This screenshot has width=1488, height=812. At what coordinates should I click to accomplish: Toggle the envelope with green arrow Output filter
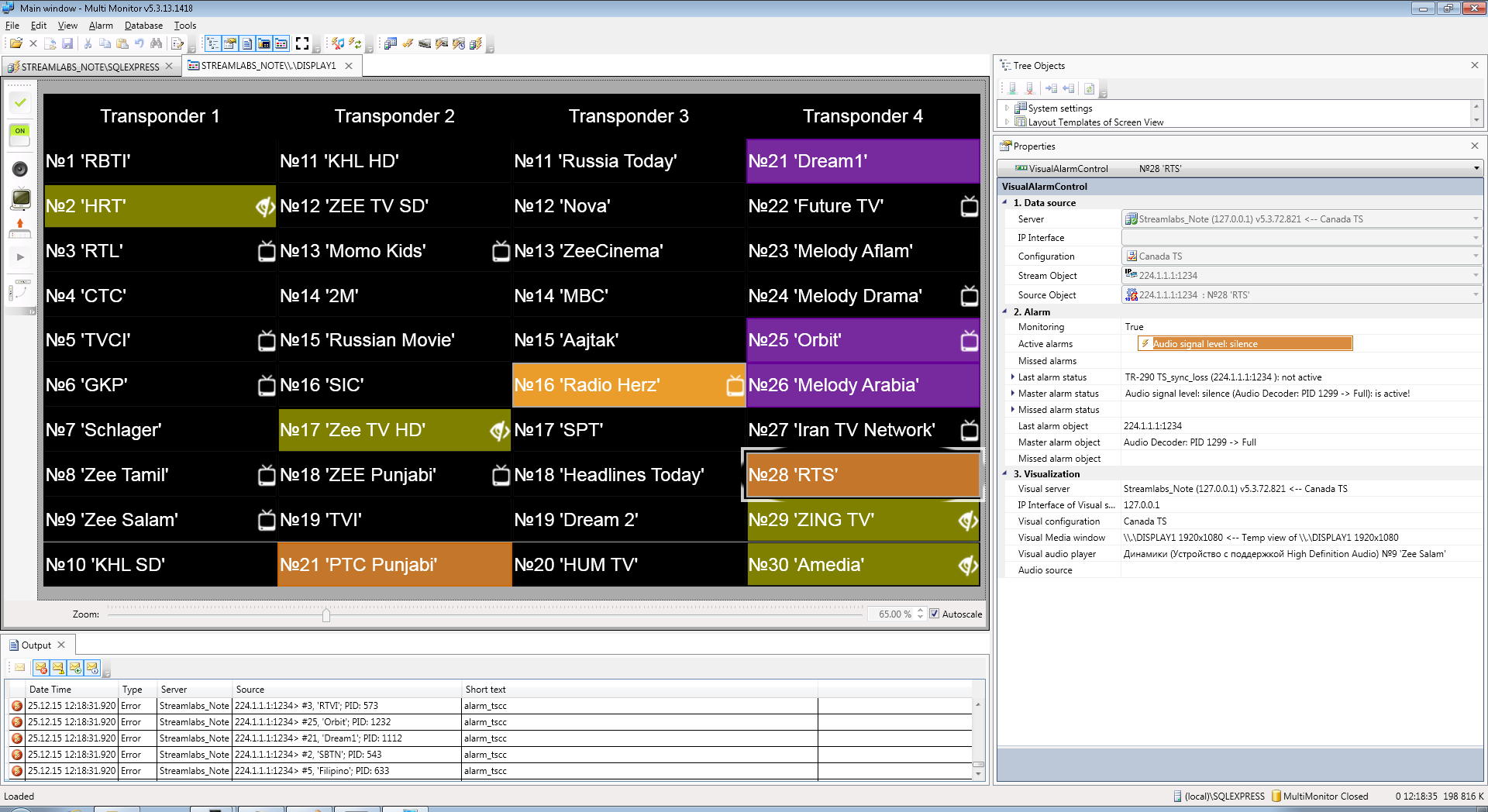coord(75,667)
